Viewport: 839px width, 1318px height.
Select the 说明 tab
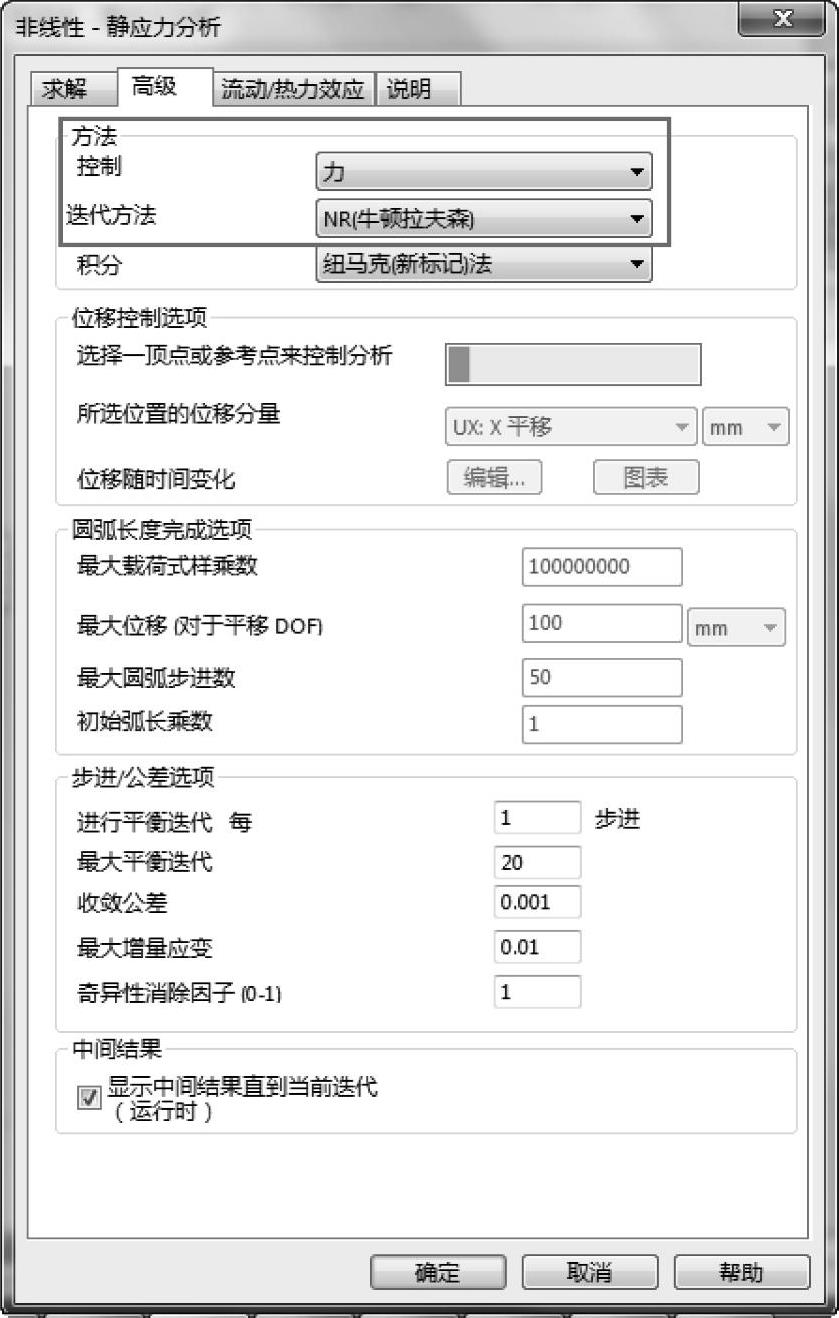[419, 89]
